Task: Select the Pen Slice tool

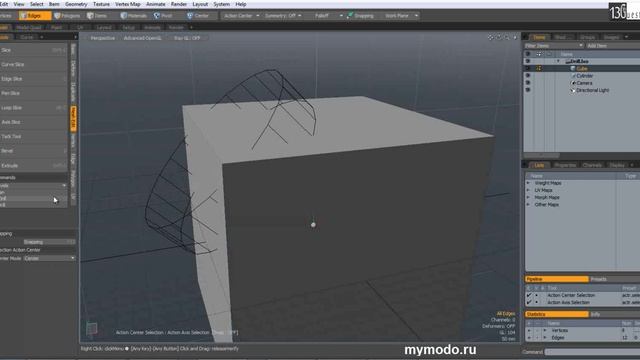Action: [33, 93]
